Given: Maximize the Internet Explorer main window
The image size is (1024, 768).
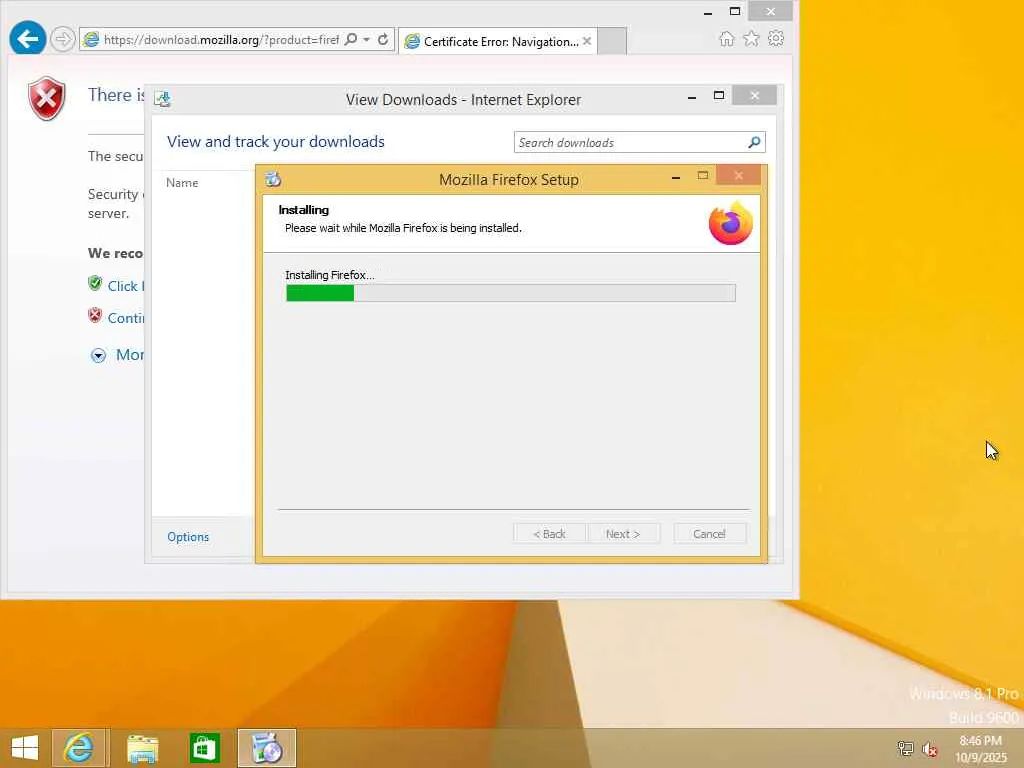Looking at the screenshot, I should [x=735, y=11].
